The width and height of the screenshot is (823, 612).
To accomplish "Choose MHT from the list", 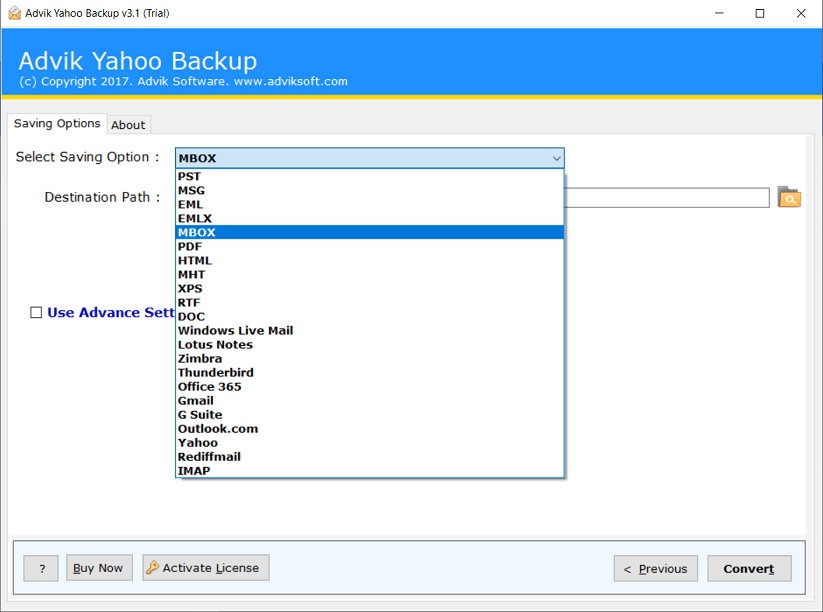I will coord(370,275).
